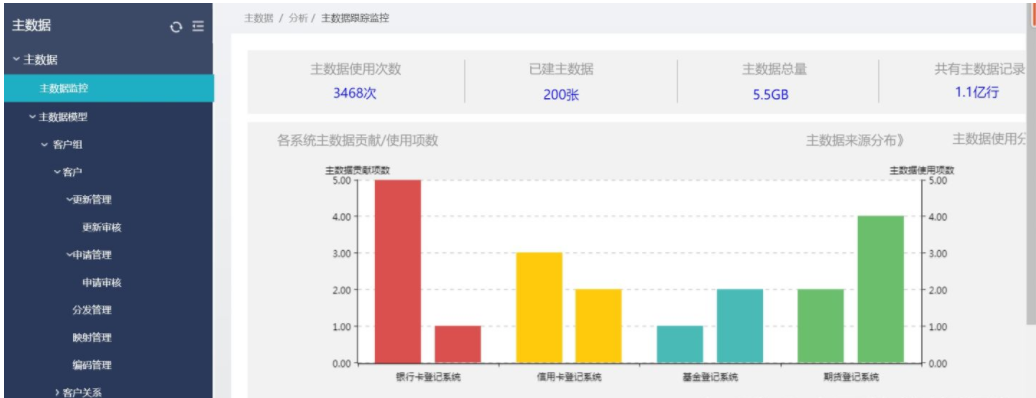The image size is (1036, 398).
Task: Open 申请审核 in the sidebar
Action: (102, 282)
